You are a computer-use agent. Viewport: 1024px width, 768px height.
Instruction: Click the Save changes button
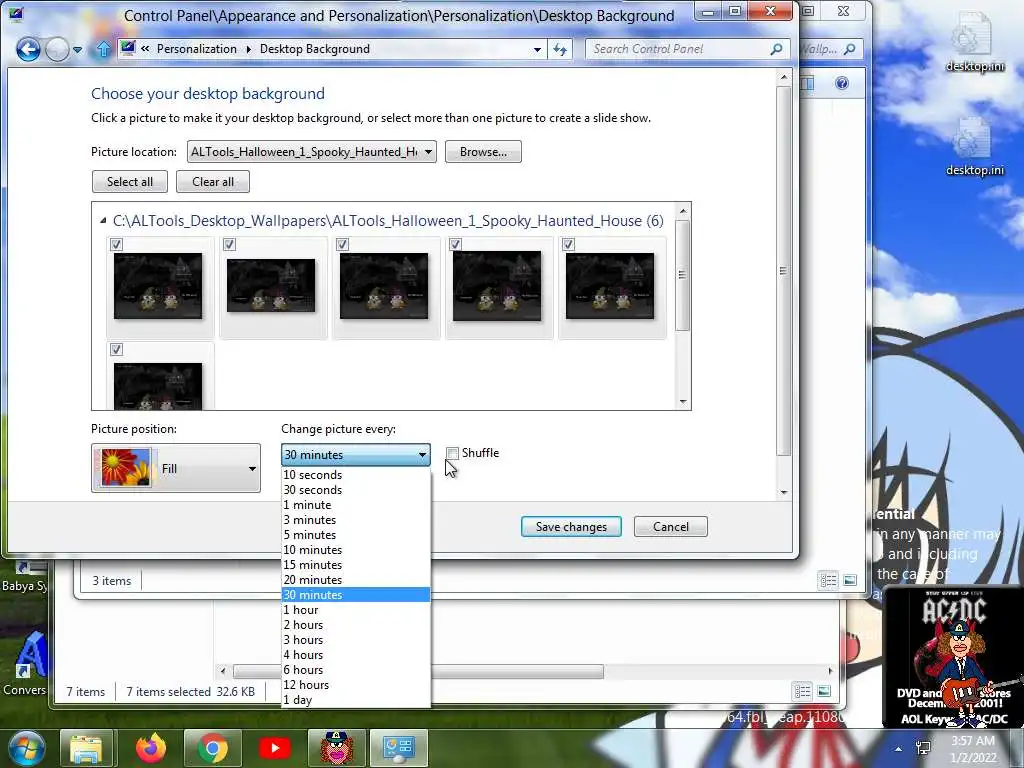571,527
